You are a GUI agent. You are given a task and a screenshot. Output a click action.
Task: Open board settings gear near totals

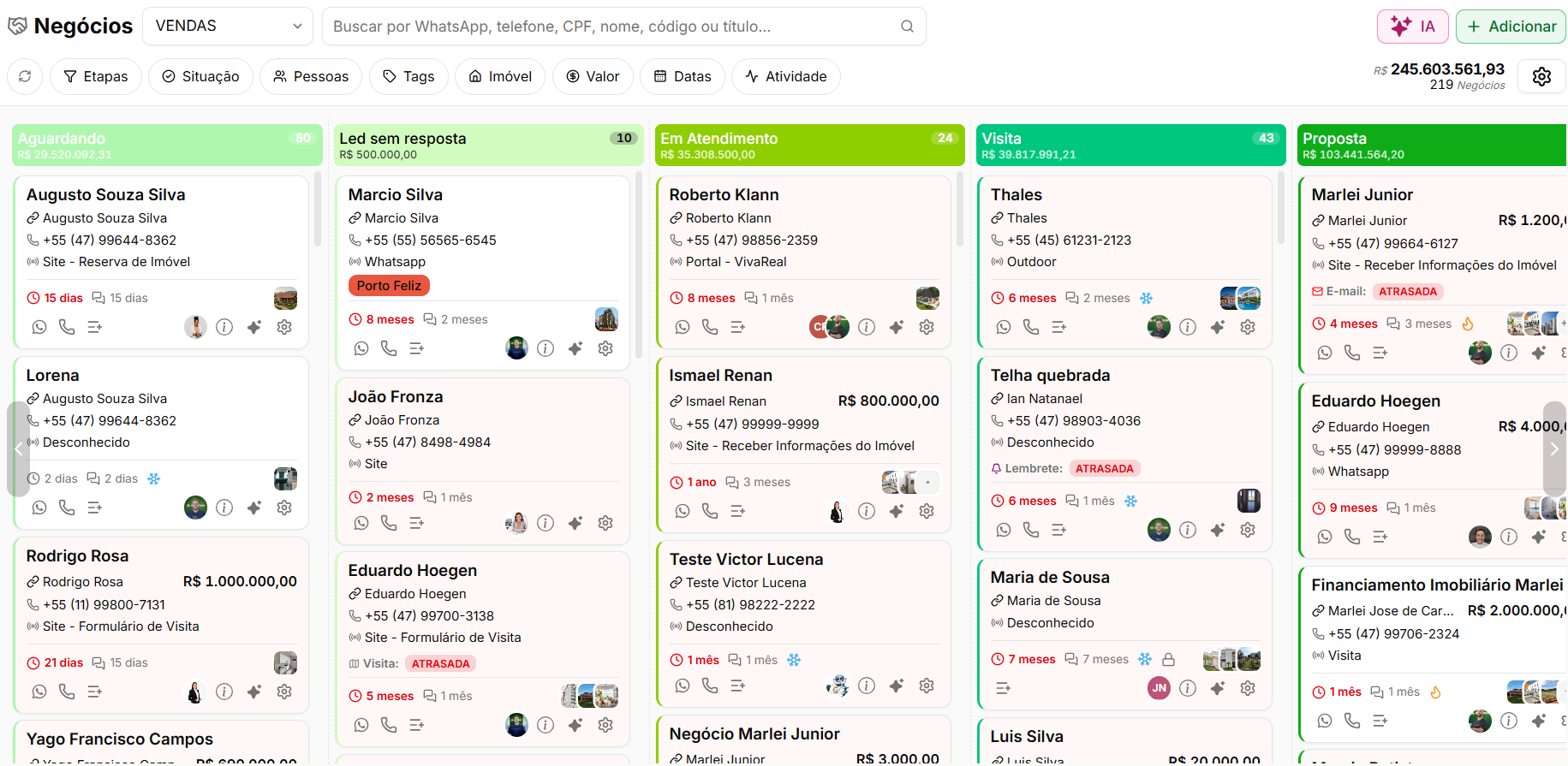(1541, 76)
